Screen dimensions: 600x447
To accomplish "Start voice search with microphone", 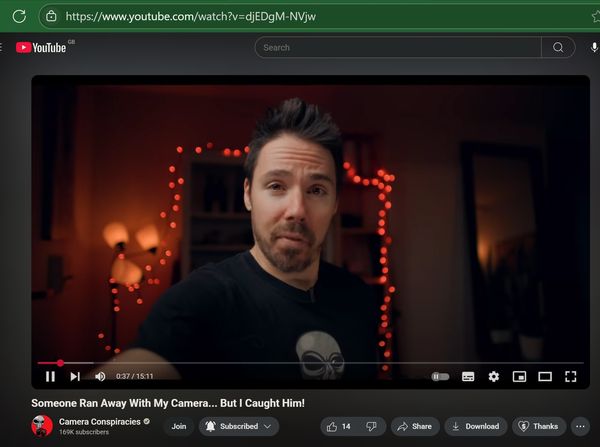I will point(595,47).
